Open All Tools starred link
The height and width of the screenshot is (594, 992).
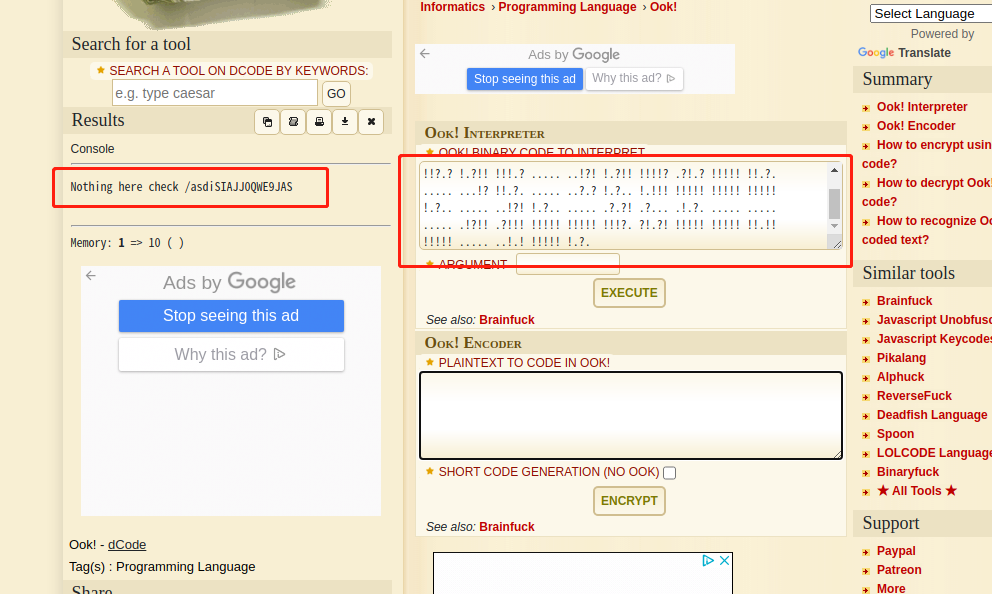(917, 490)
